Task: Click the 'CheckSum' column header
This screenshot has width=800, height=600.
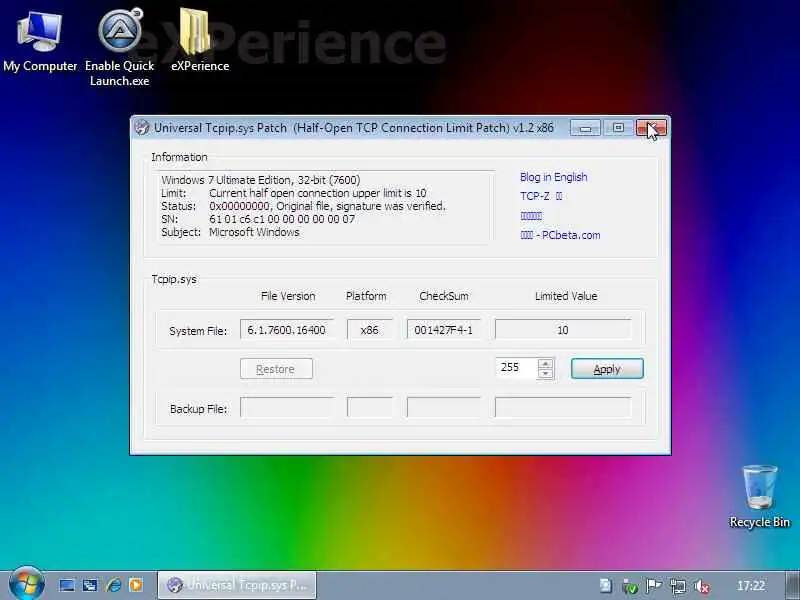Action: (443, 296)
